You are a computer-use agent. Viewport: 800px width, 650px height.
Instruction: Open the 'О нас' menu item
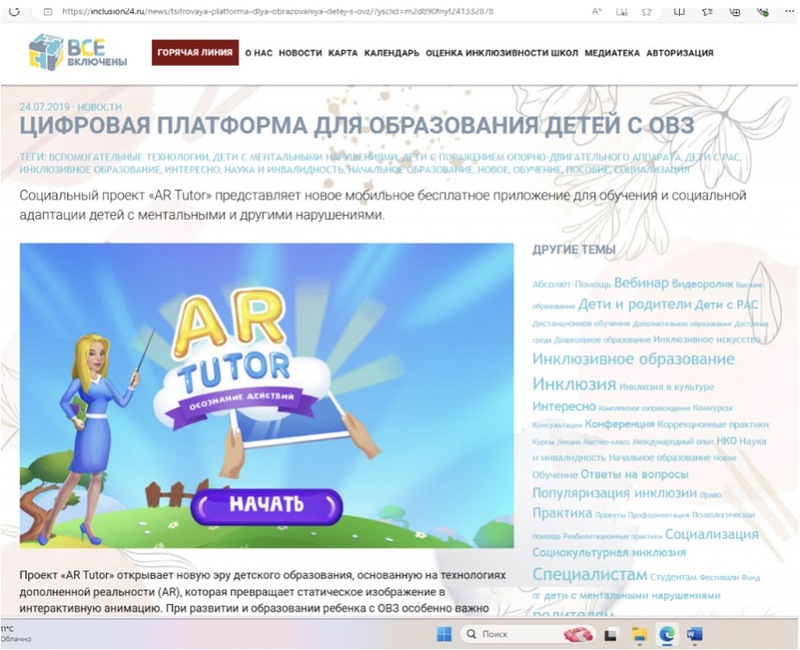pyautogui.click(x=259, y=53)
